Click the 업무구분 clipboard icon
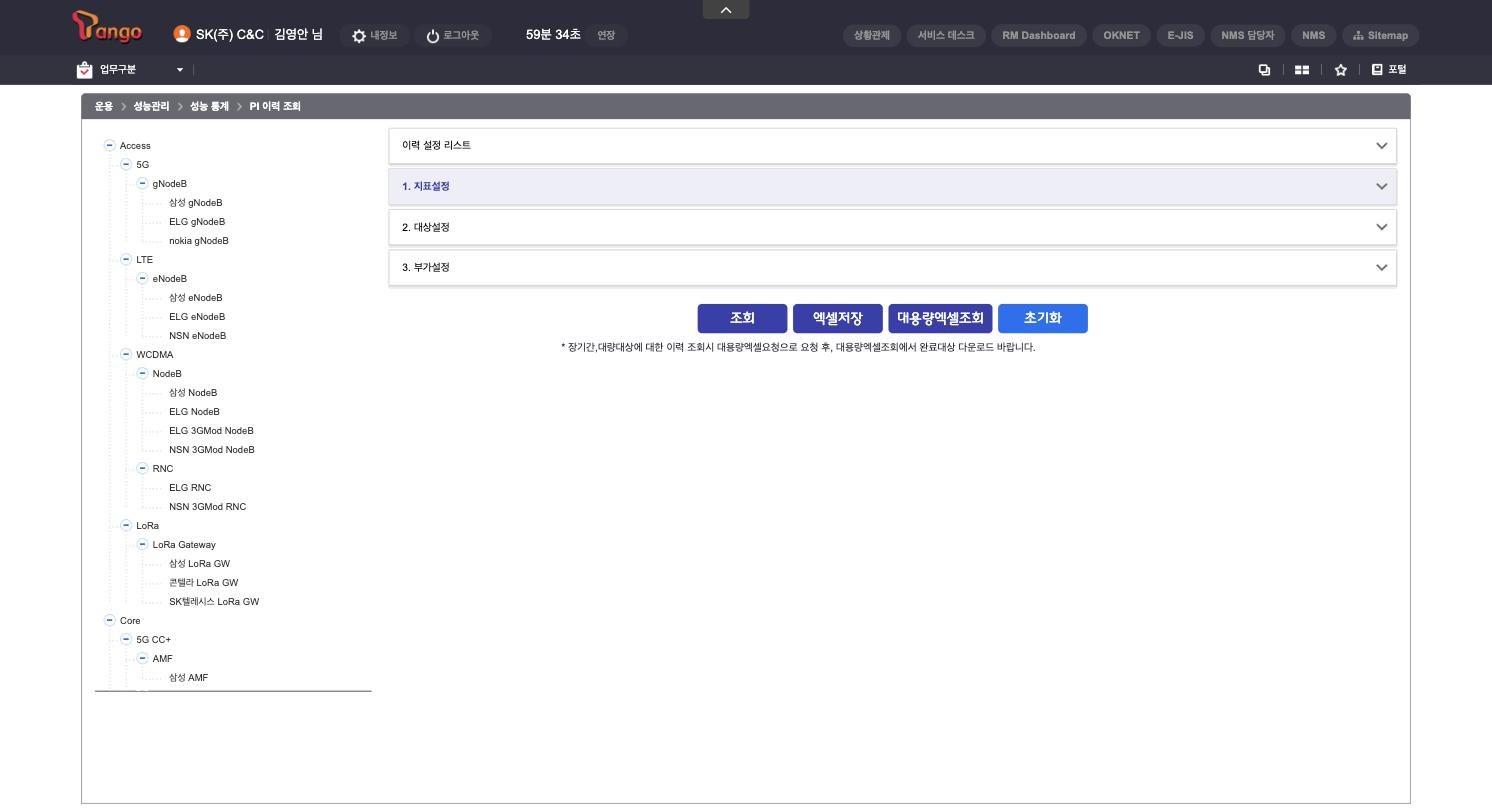The width and height of the screenshot is (1492, 812). point(84,69)
